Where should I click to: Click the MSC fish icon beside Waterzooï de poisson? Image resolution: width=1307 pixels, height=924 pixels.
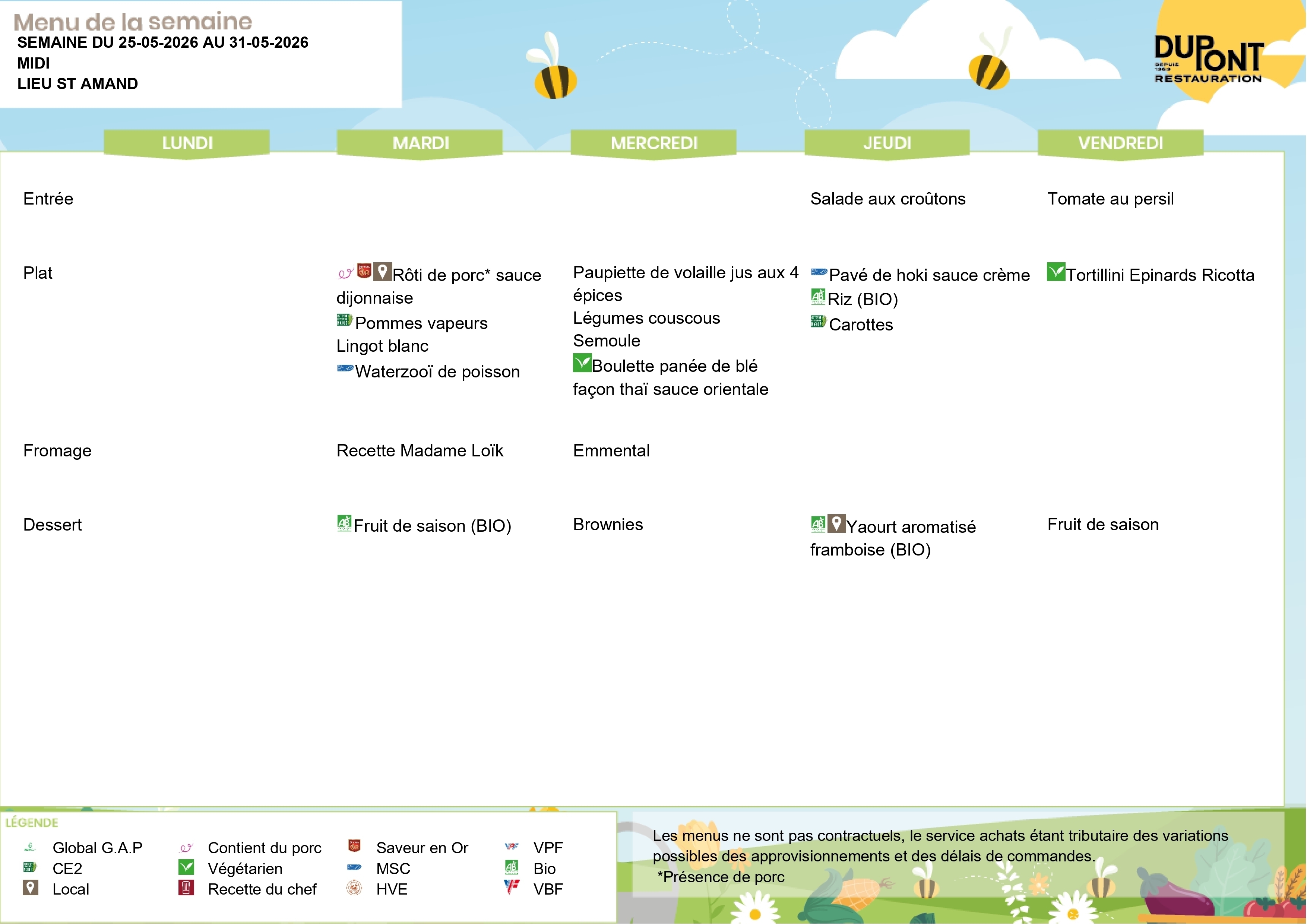(345, 368)
